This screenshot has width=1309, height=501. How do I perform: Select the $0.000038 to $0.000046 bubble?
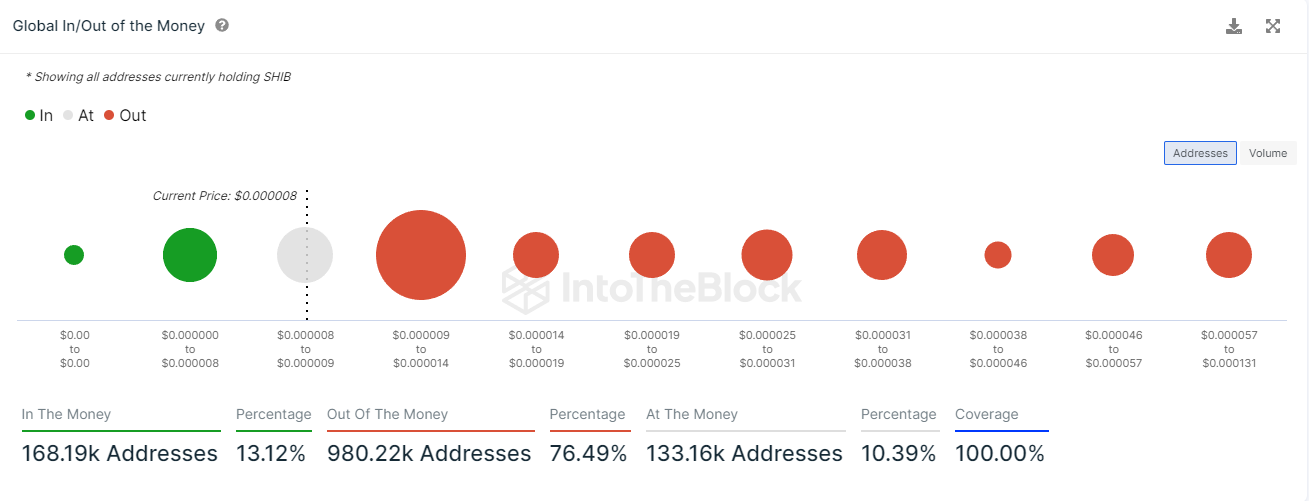click(x=998, y=255)
